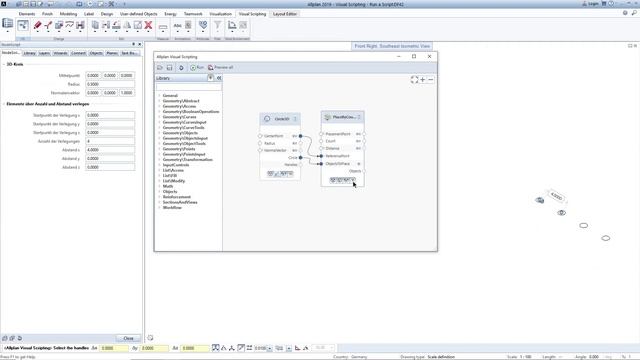640x360 pixels.
Task: Toggle PlaceByCount Count input port
Action: click(321, 141)
